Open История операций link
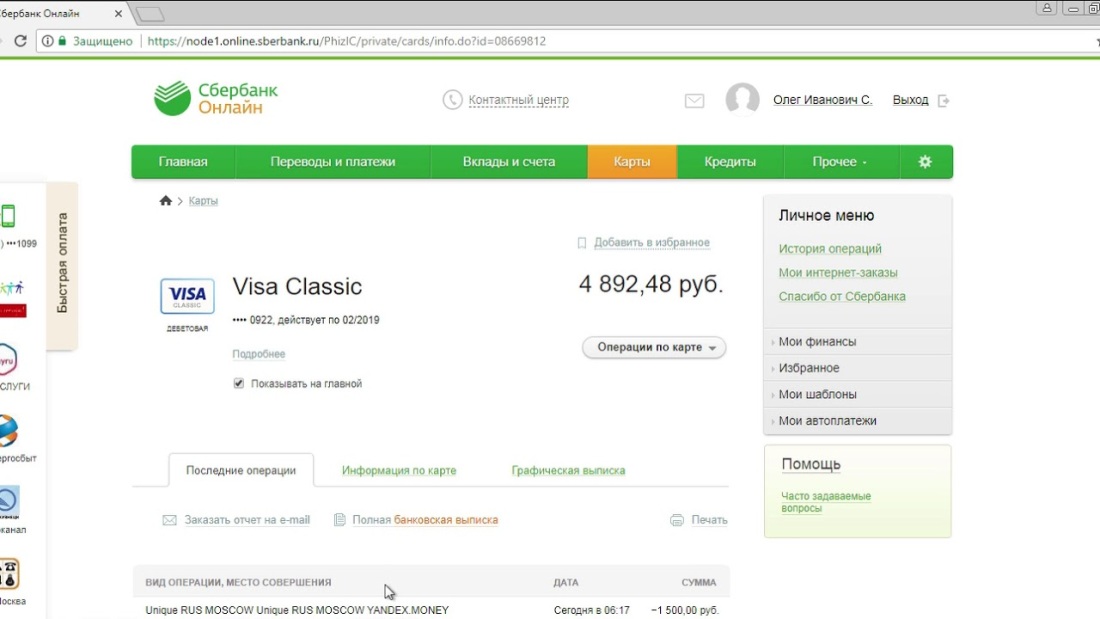The height and width of the screenshot is (619, 1100). tap(829, 248)
